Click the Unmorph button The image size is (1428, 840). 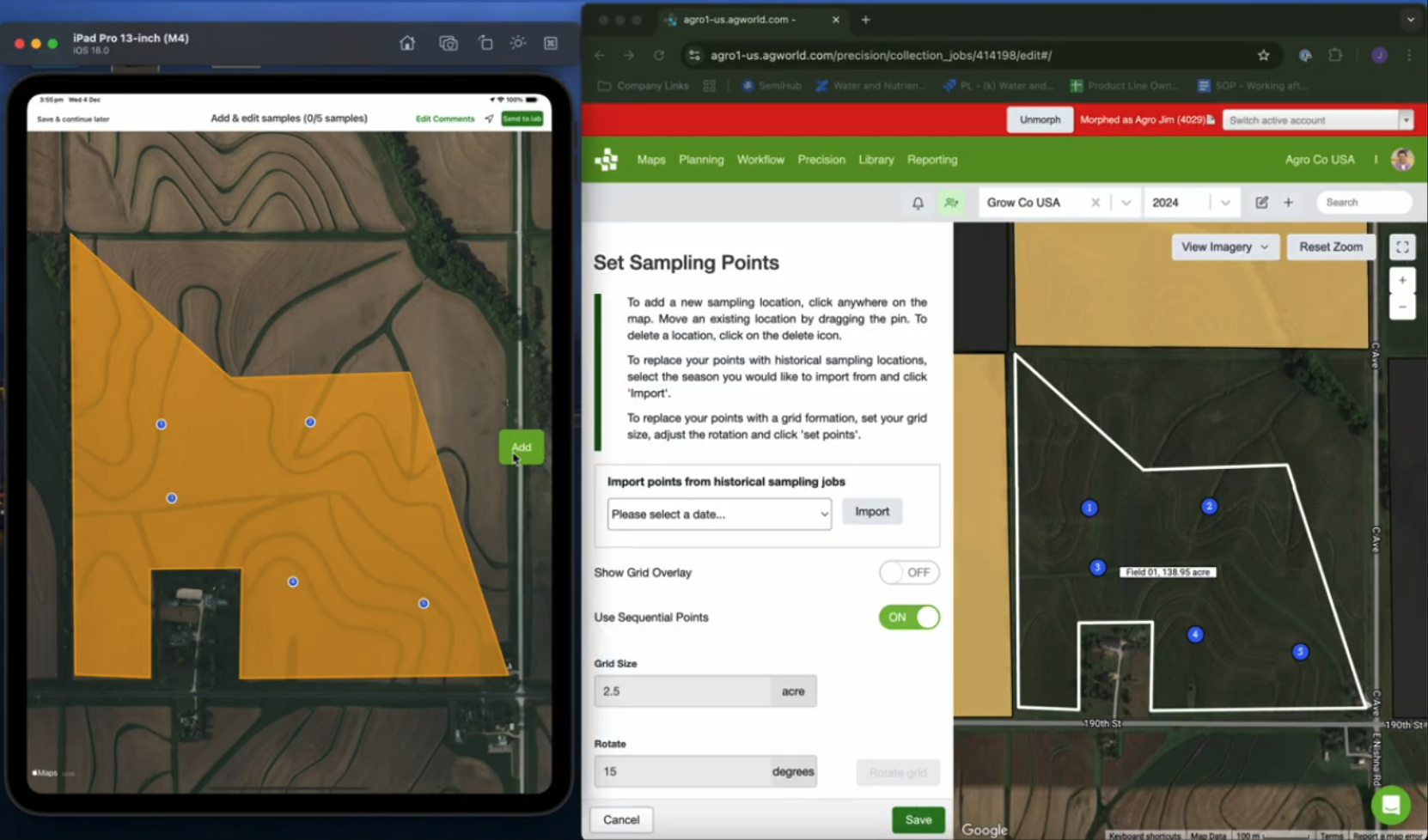[x=1040, y=119]
